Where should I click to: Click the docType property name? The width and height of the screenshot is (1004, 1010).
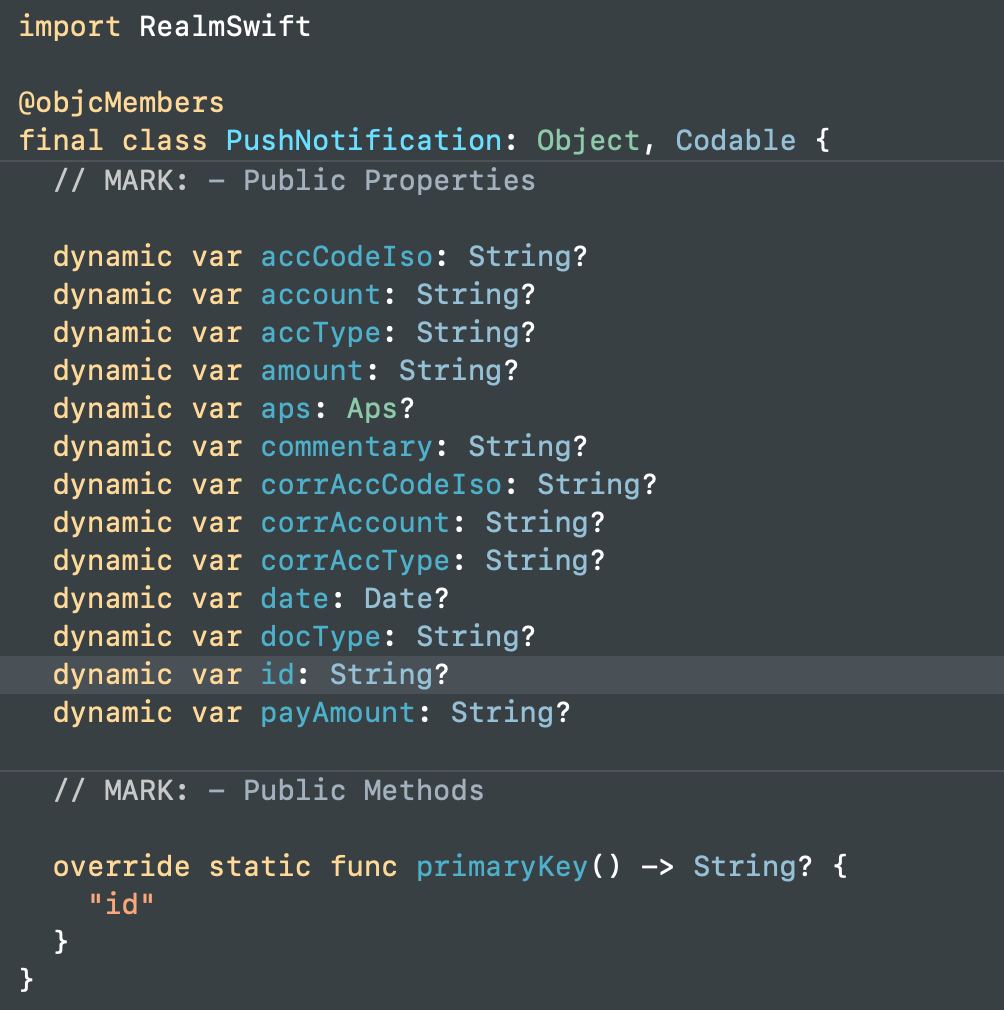321,637
